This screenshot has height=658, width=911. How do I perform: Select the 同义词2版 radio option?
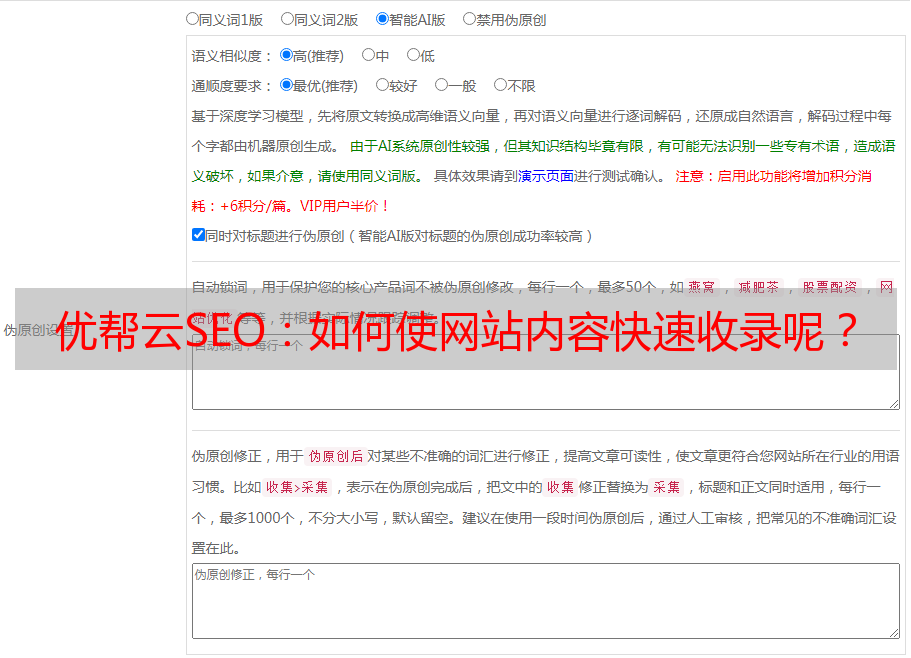[x=287, y=19]
